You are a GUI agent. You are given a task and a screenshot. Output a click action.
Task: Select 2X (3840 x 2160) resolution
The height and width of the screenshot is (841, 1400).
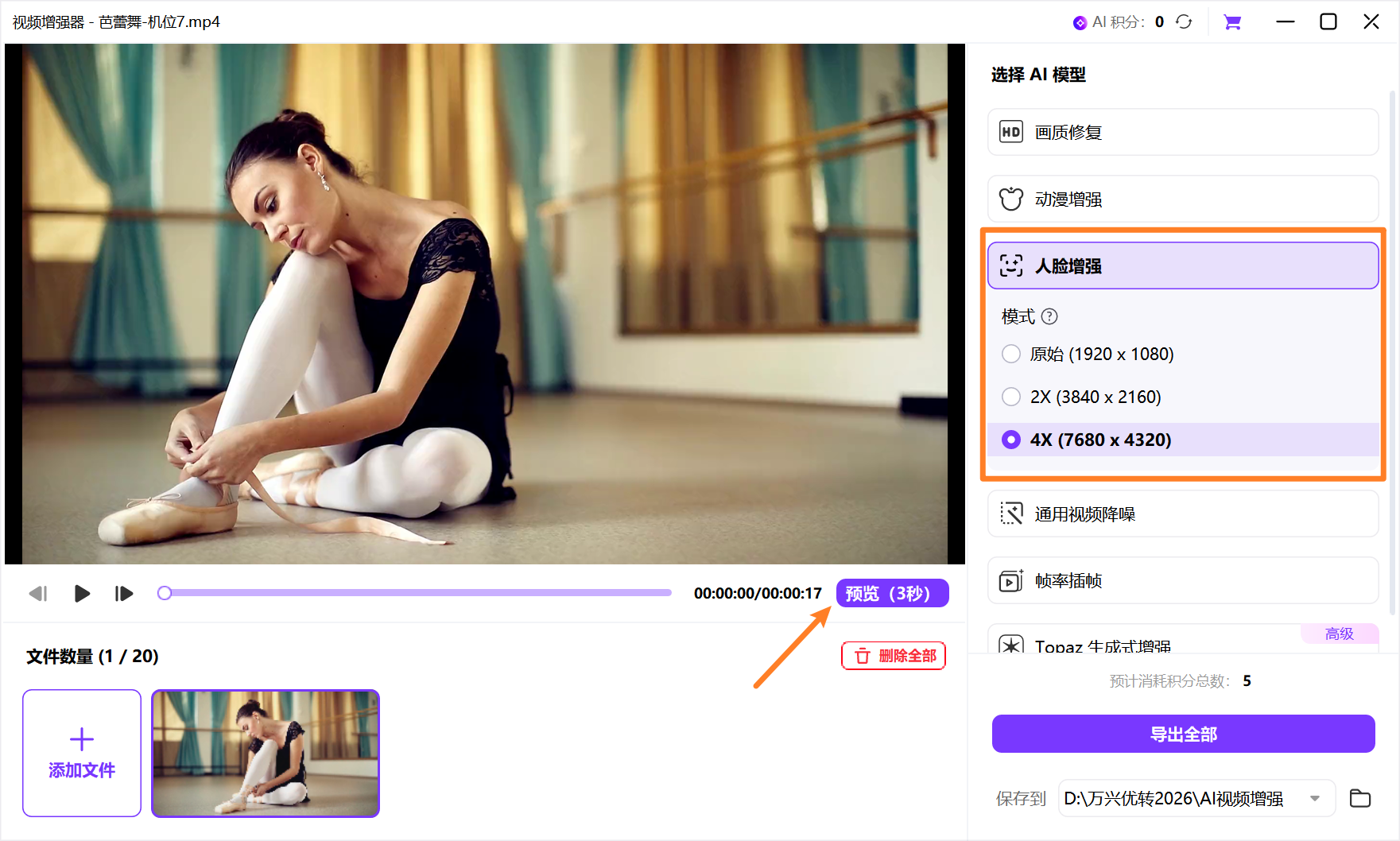1011,397
